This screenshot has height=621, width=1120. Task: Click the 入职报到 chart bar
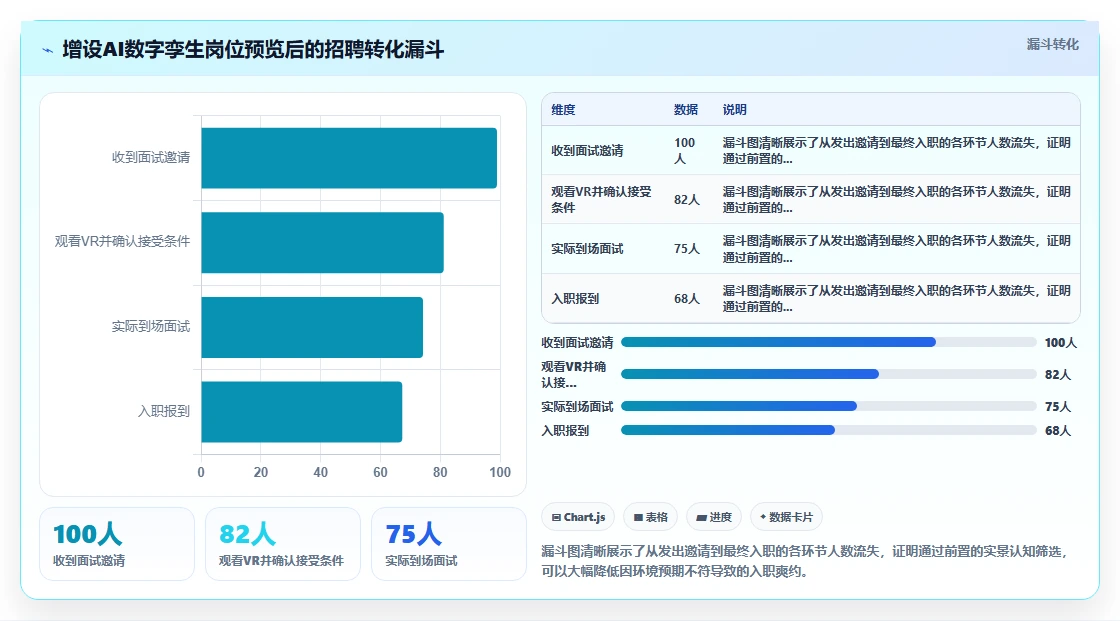[301, 412]
